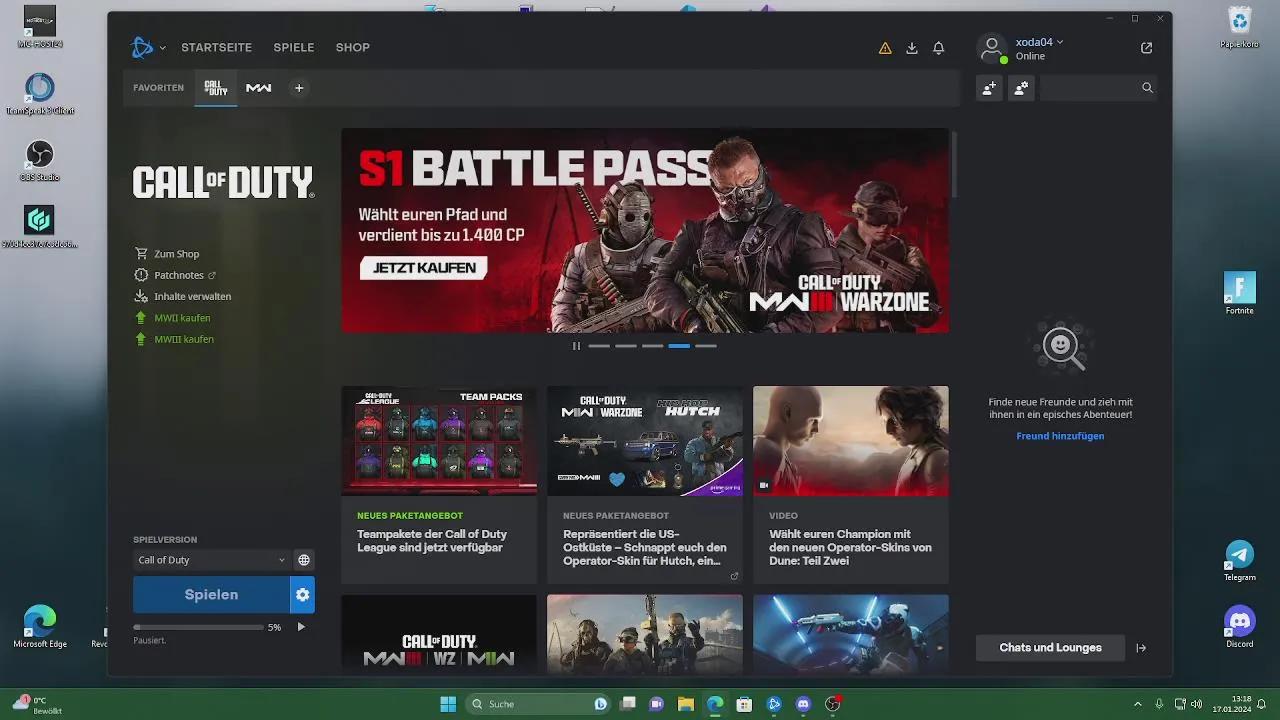Select the third carousel indicator
This screenshot has height=720, width=1280.
[x=653, y=346]
